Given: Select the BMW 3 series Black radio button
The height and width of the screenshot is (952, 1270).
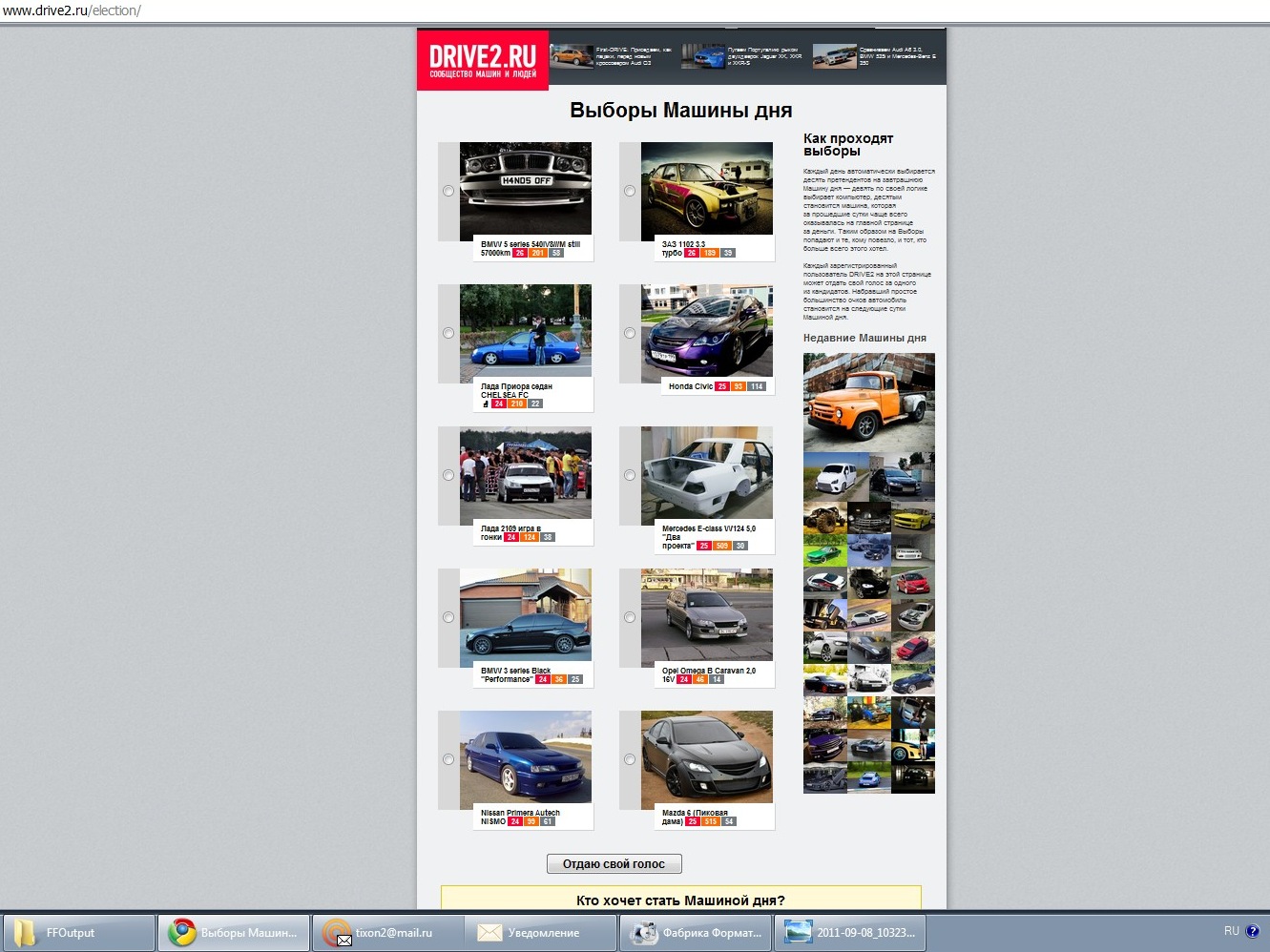Looking at the screenshot, I should click(x=448, y=617).
